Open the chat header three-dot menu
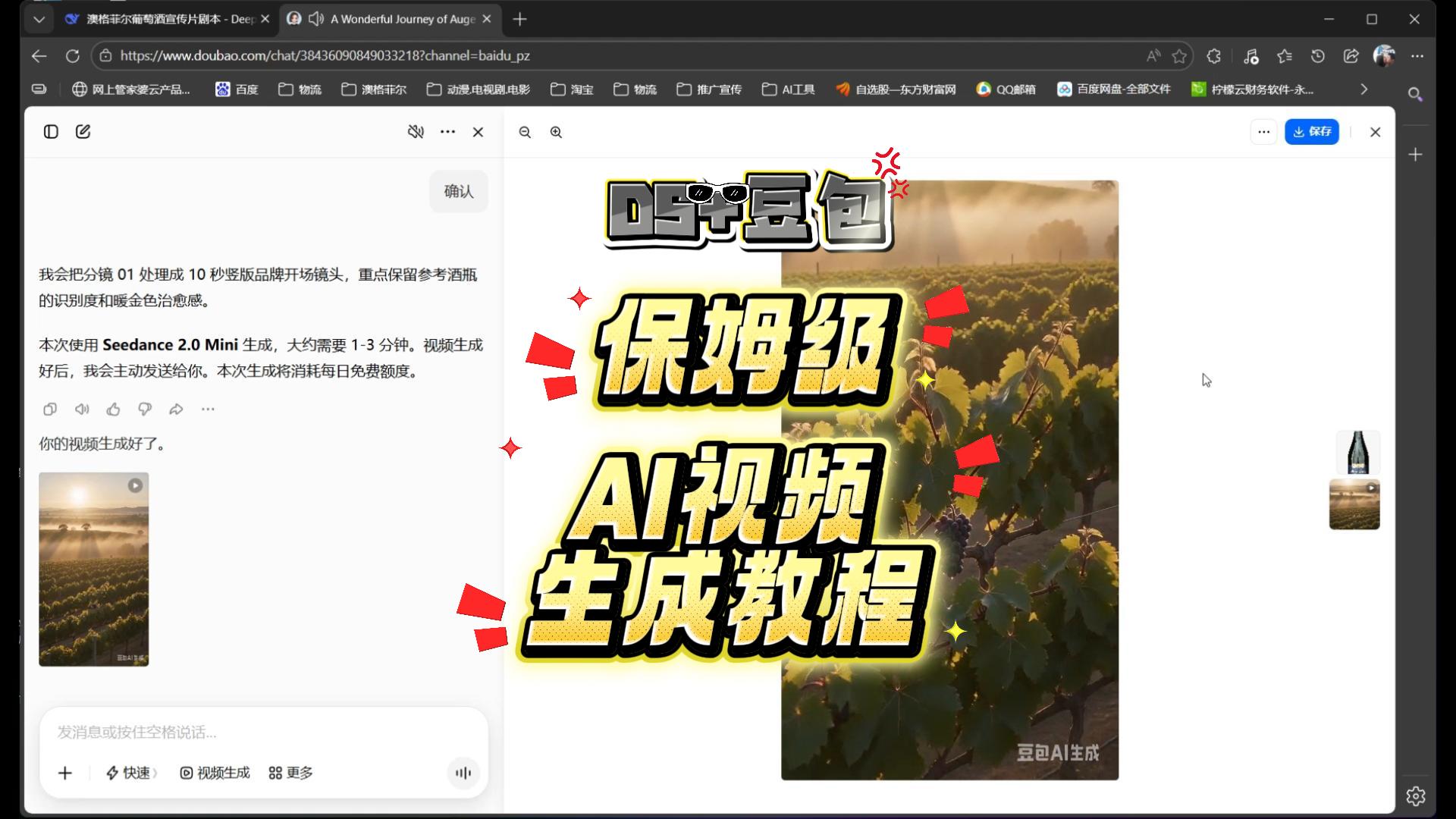Viewport: 1456px width, 819px height. click(x=448, y=132)
